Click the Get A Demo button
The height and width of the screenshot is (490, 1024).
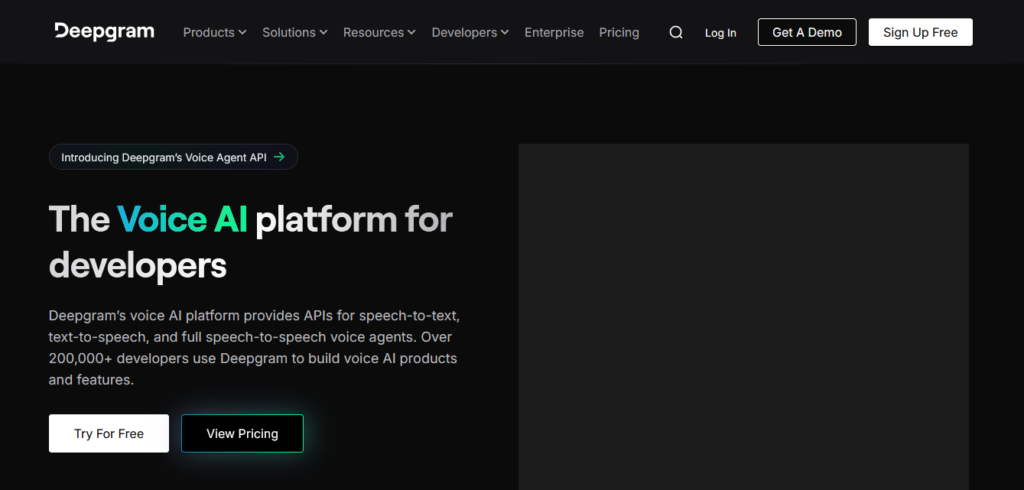[x=807, y=32]
